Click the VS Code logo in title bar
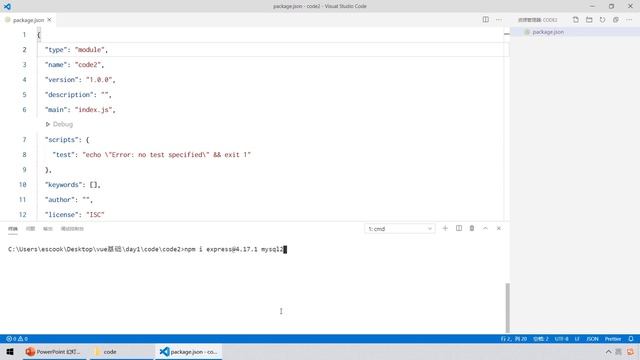Image resolution: width=640 pixels, height=360 pixels. [7, 6]
